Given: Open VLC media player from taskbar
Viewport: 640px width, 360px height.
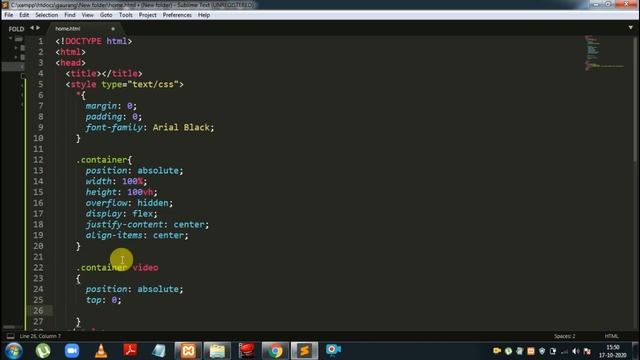Looking at the screenshot, I should click(x=101, y=351).
